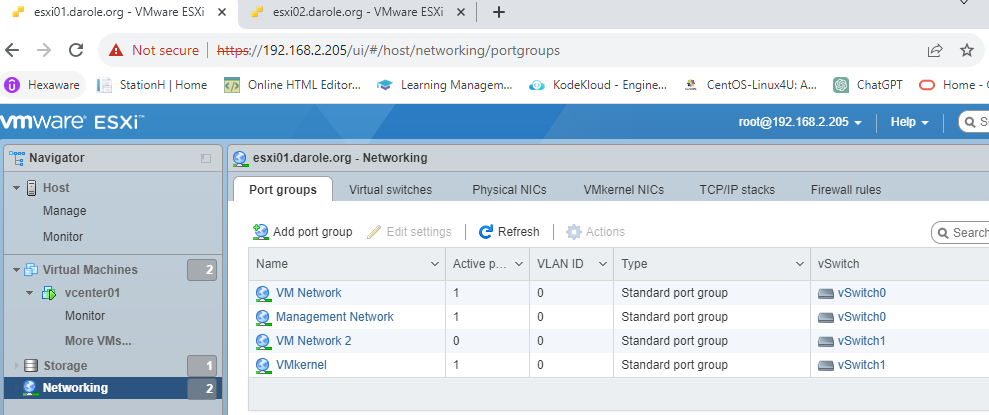
Task: Open the root@192.168.2.205 user dropdown
Action: click(x=800, y=122)
